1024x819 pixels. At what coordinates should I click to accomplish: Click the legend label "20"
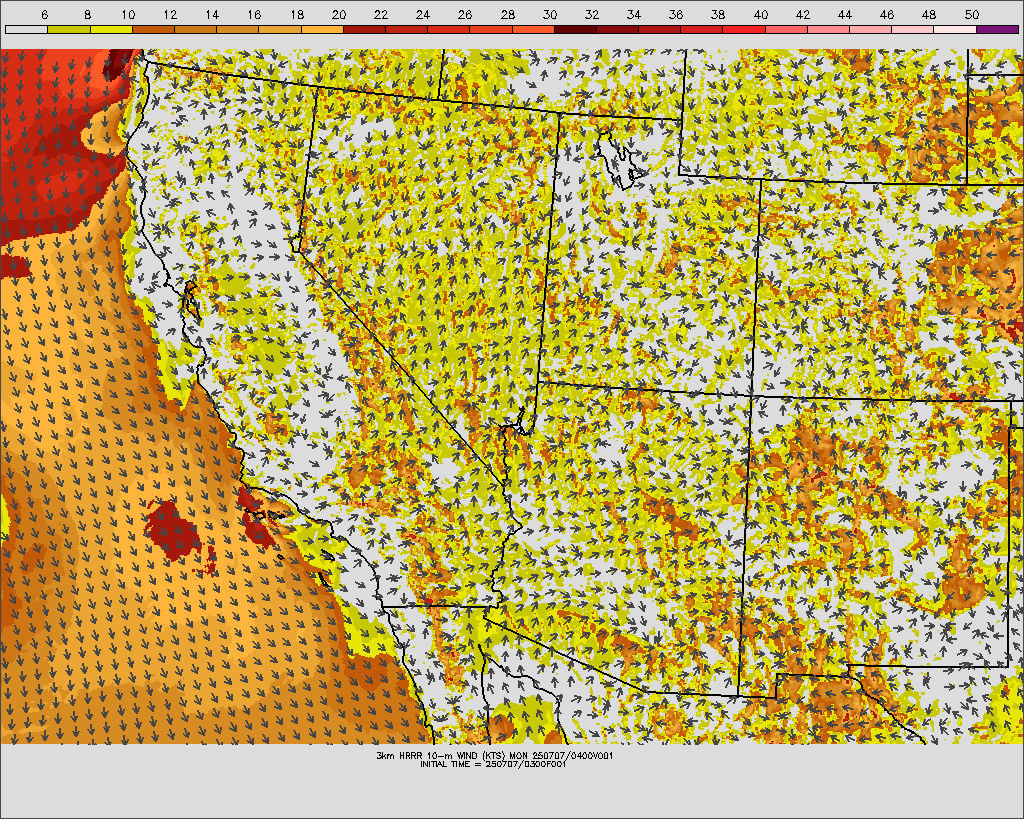(x=338, y=14)
